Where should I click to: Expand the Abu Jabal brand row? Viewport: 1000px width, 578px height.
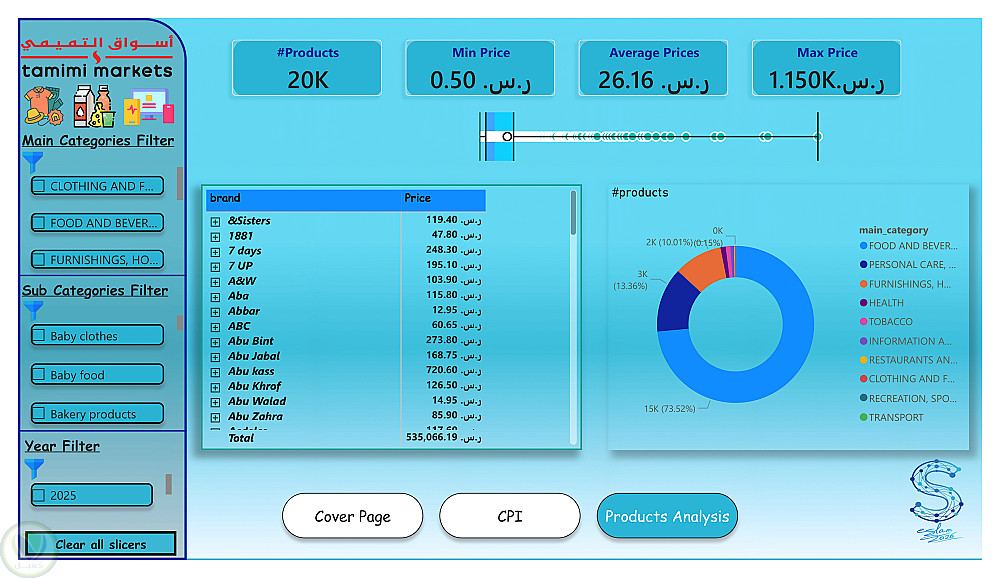[x=216, y=357]
